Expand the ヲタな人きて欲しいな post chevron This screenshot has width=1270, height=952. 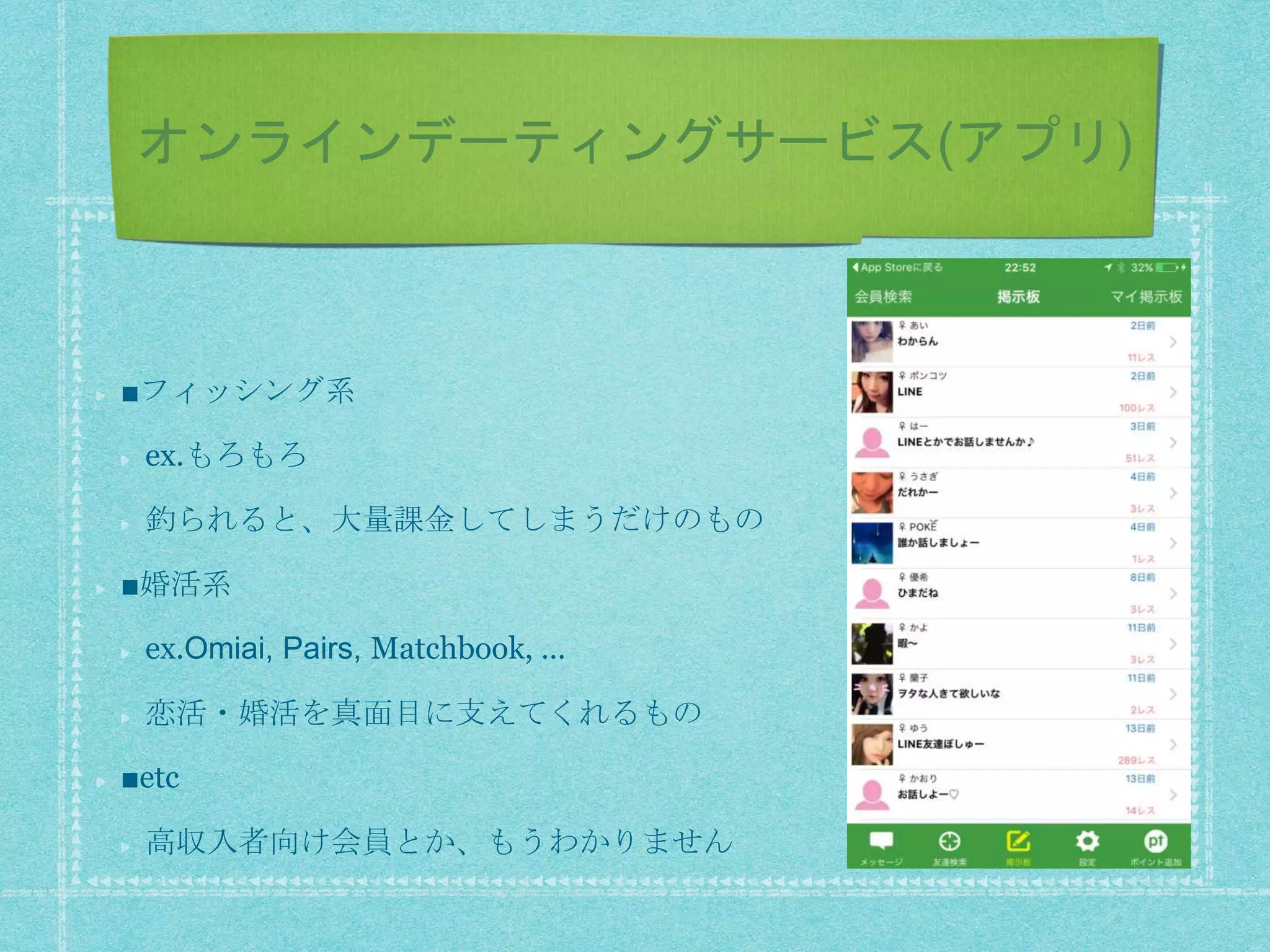coord(1173,694)
